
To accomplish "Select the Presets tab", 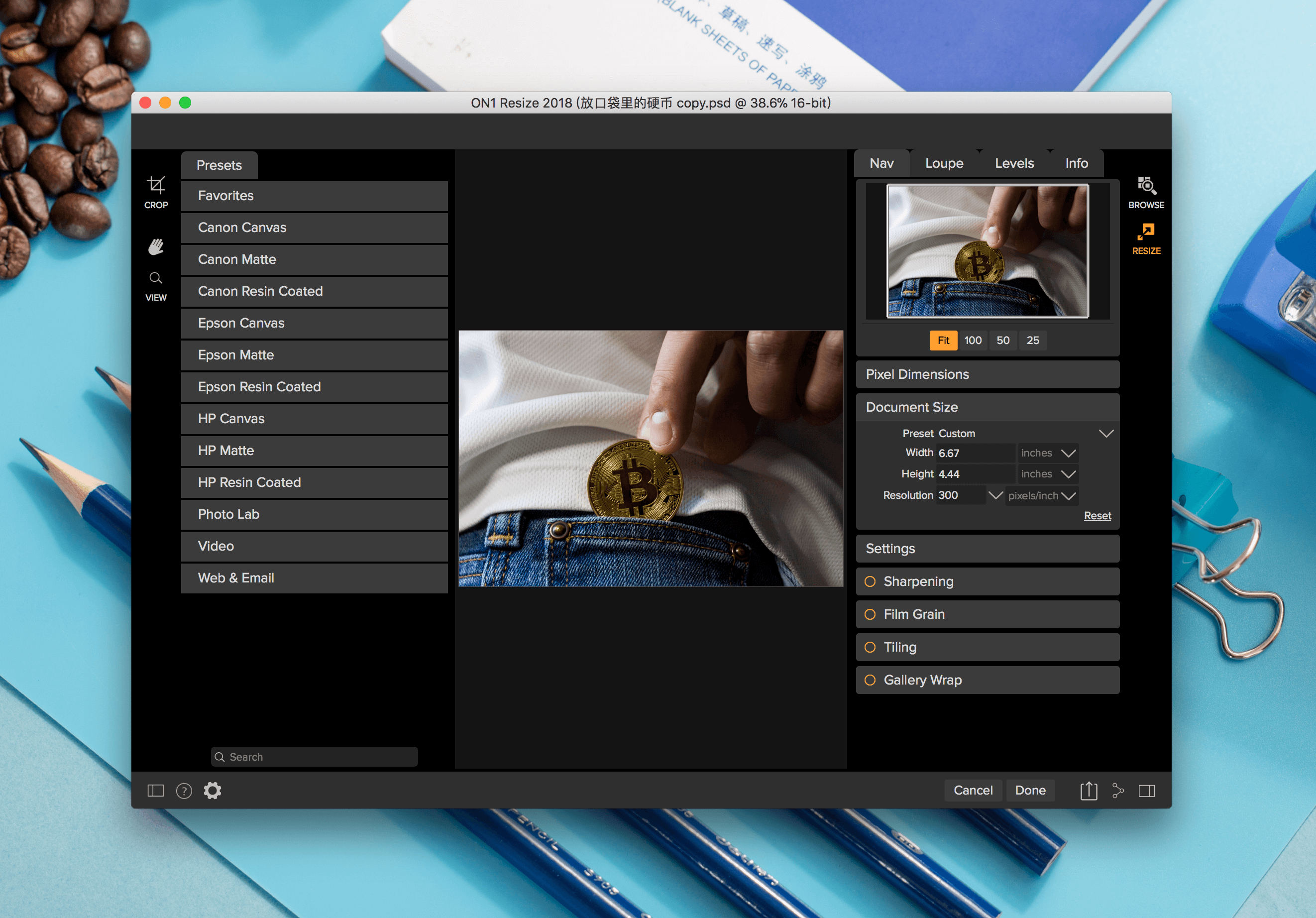I will [219, 165].
